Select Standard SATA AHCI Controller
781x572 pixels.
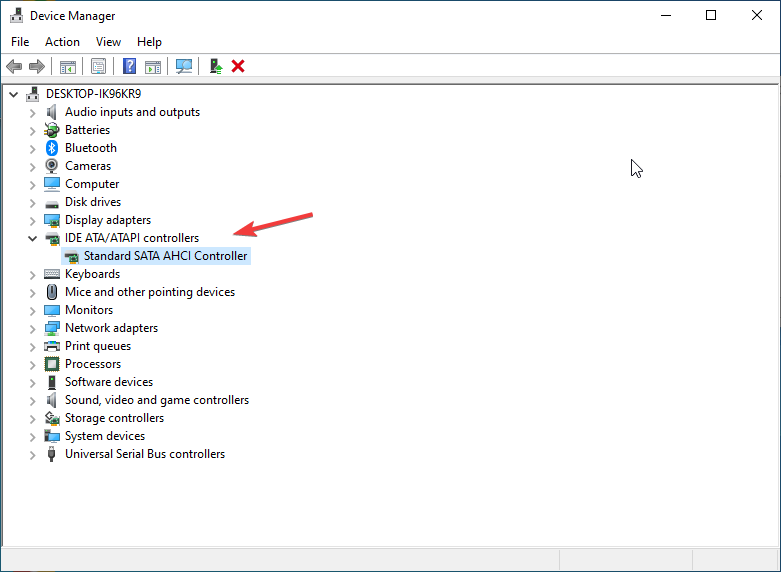pos(165,256)
